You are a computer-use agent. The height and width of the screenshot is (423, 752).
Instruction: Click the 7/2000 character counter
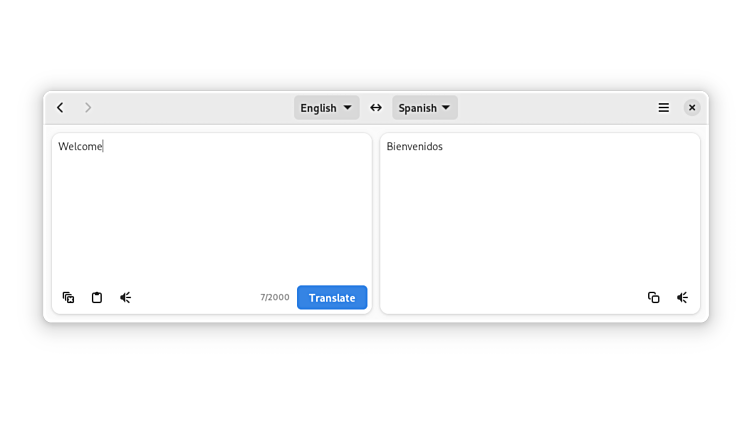[x=274, y=298]
